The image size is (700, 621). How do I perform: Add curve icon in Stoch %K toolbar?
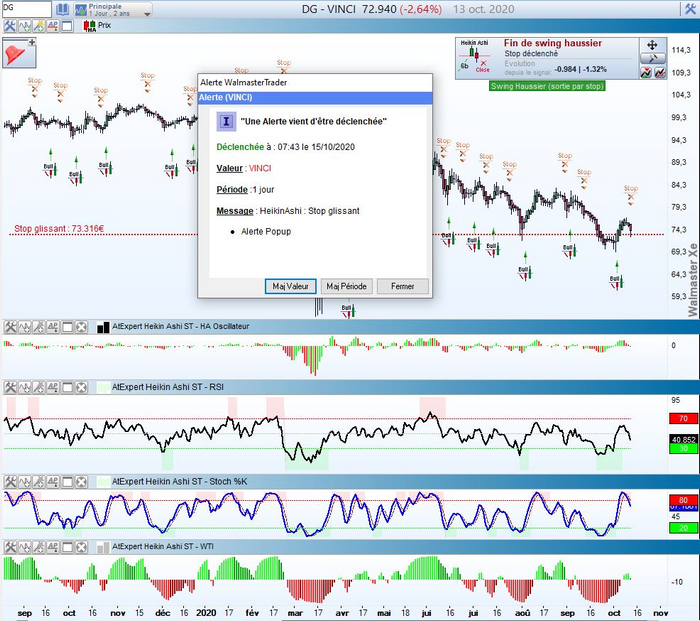24,482
